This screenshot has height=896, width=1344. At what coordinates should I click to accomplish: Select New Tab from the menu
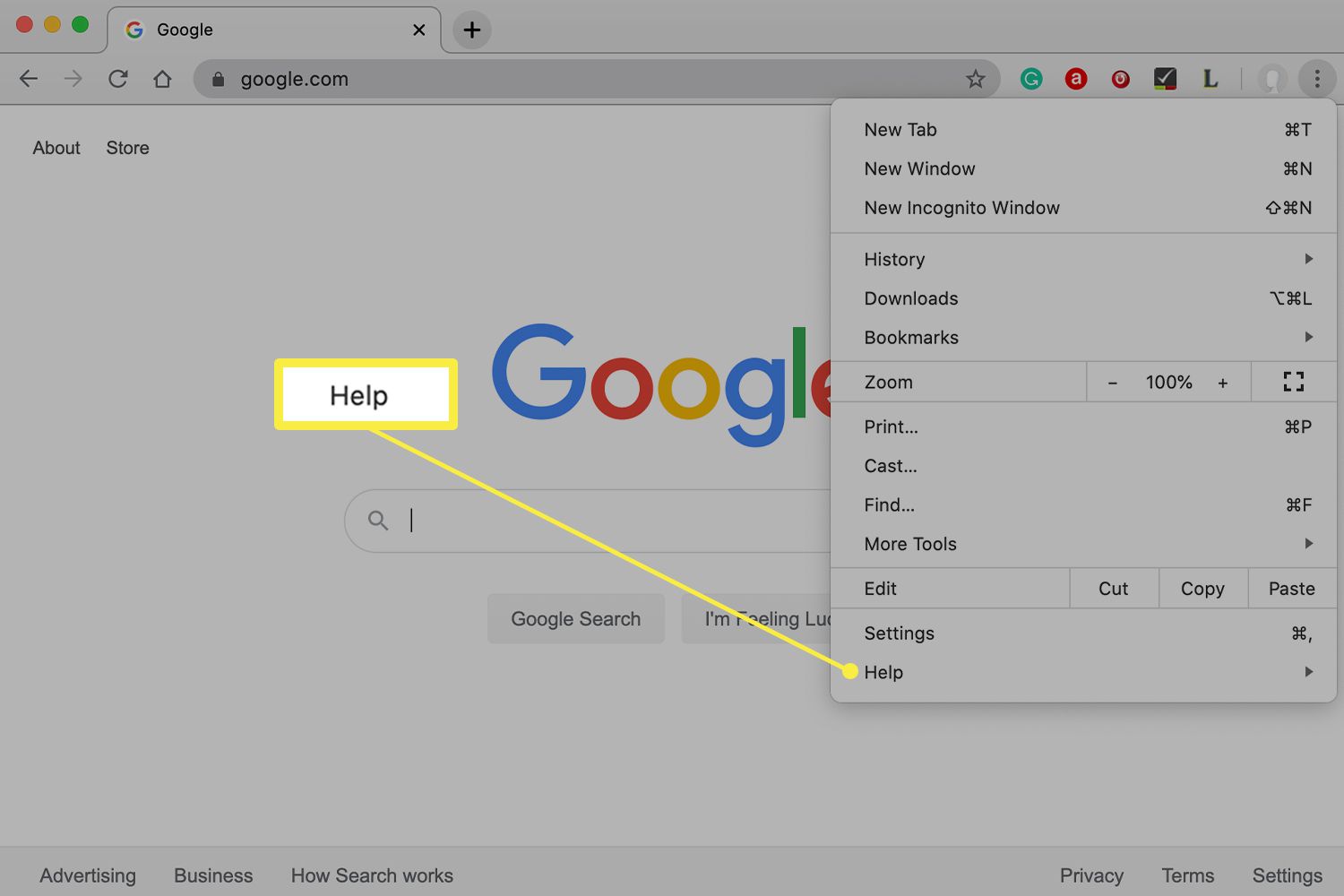click(x=1083, y=130)
